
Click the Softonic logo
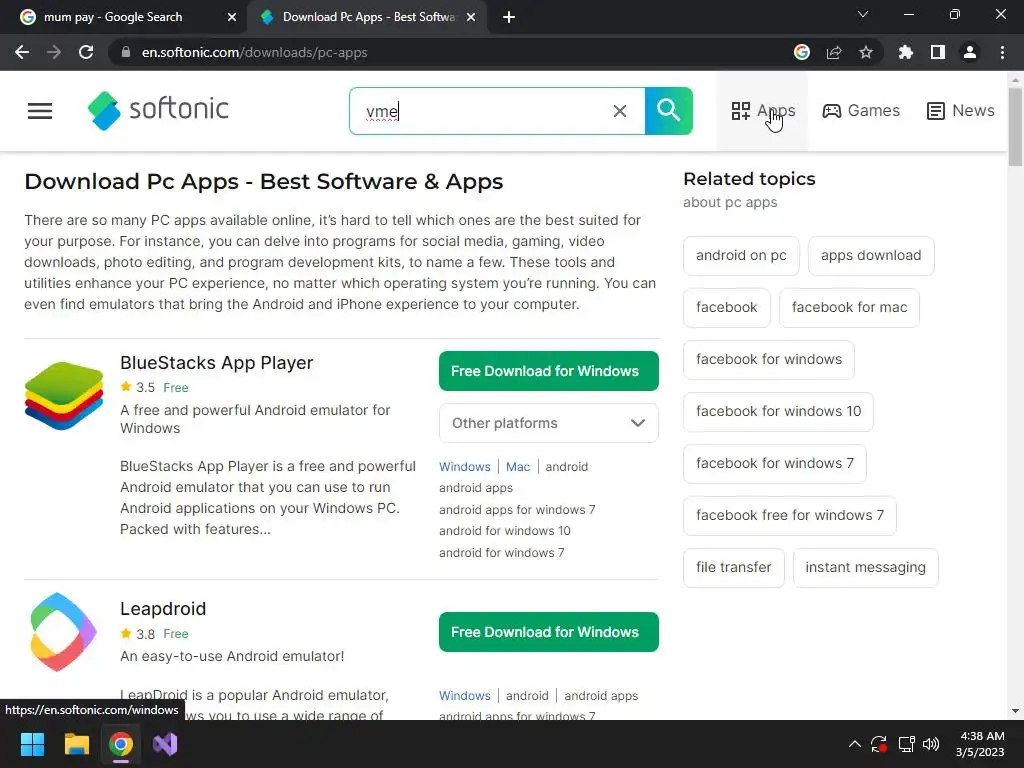[158, 110]
